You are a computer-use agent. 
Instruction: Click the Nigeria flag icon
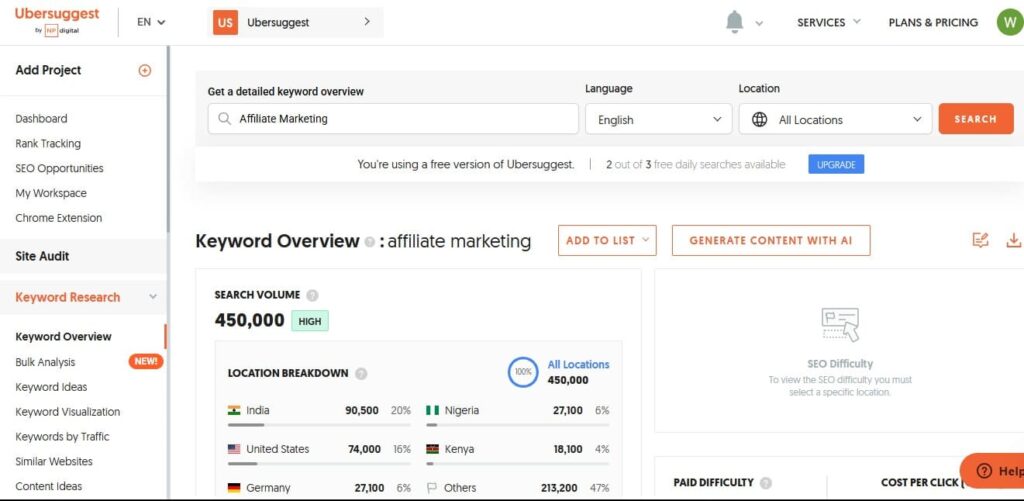pyautogui.click(x=432, y=410)
